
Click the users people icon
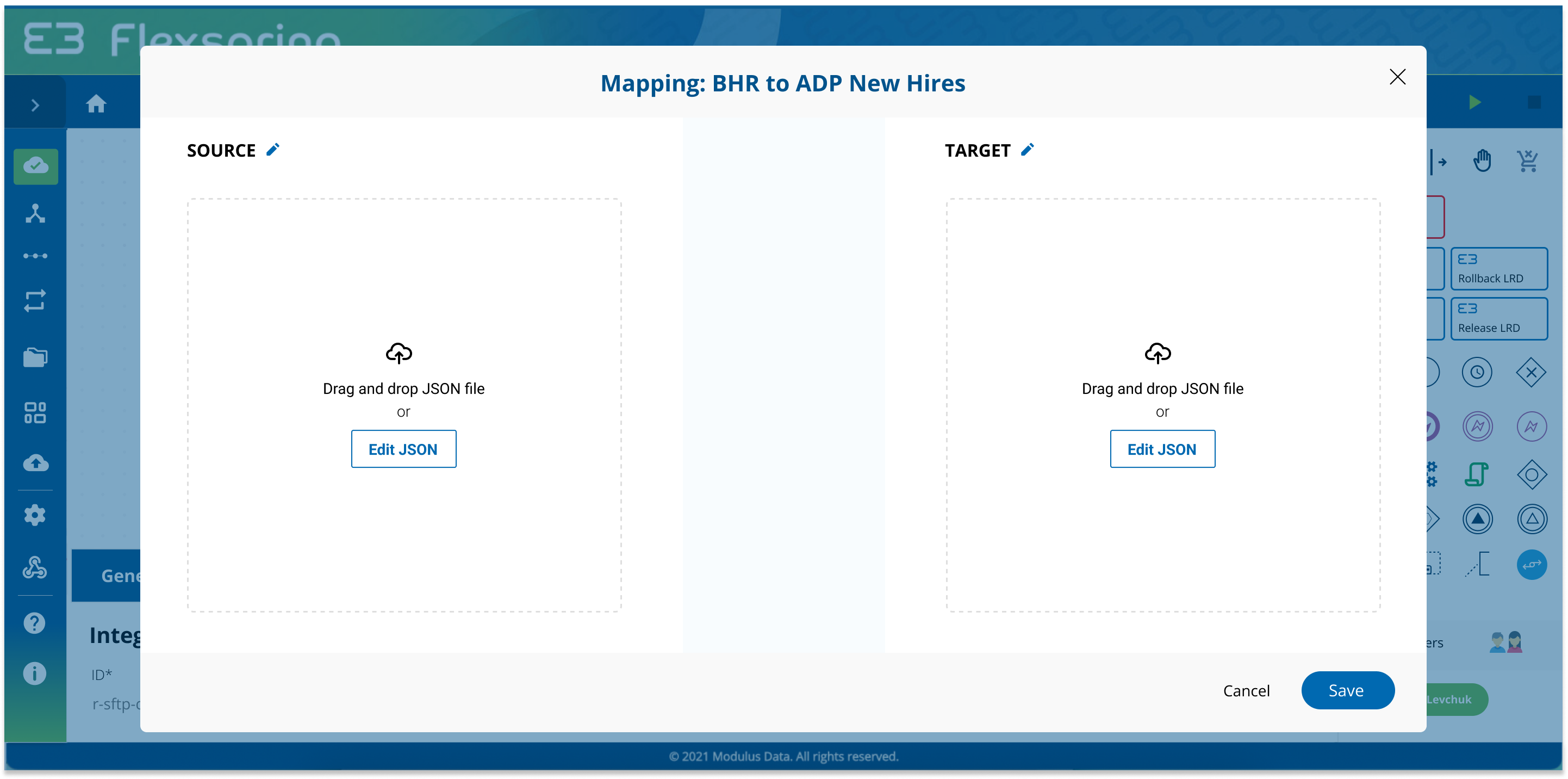click(1506, 642)
